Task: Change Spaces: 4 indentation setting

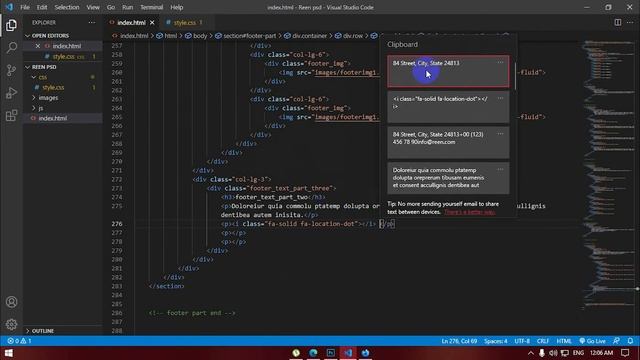Action: click(496, 341)
